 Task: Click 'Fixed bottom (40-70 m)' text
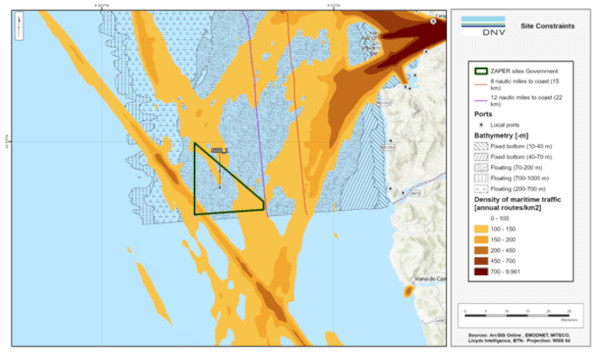pyautogui.click(x=521, y=157)
